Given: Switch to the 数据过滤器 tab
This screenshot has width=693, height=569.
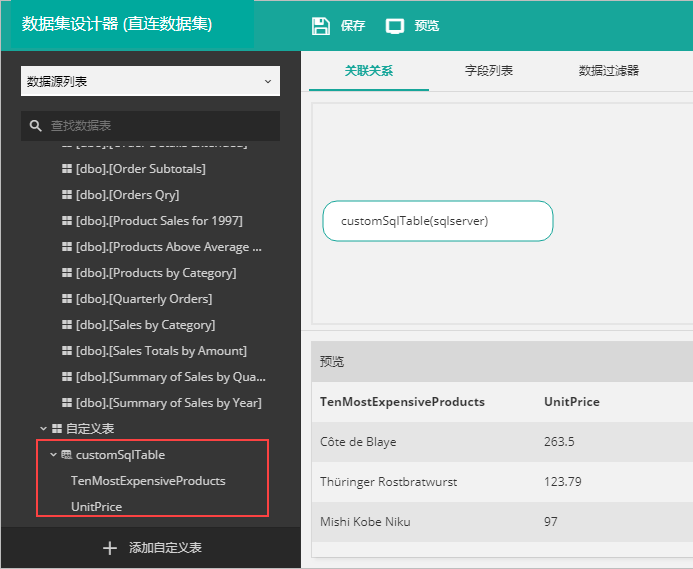Looking at the screenshot, I should click(x=608, y=71).
